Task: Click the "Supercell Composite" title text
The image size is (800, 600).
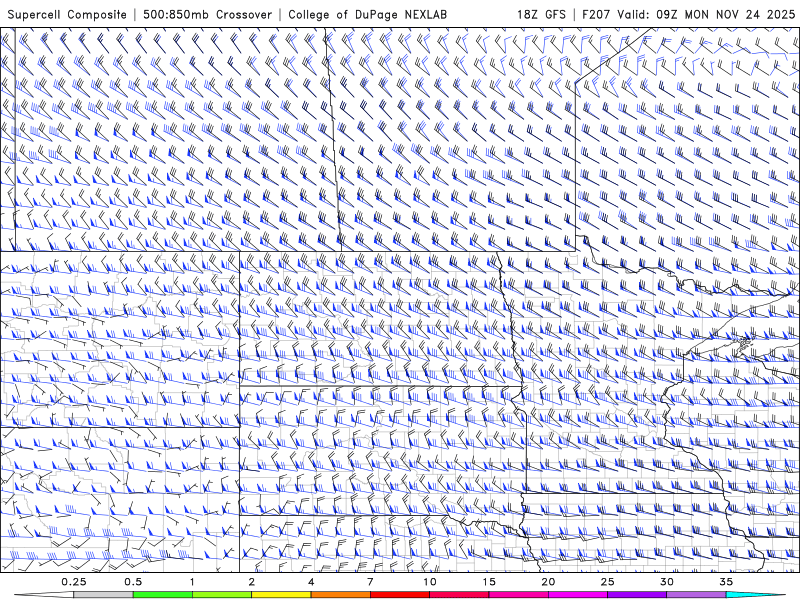Action: [67, 15]
